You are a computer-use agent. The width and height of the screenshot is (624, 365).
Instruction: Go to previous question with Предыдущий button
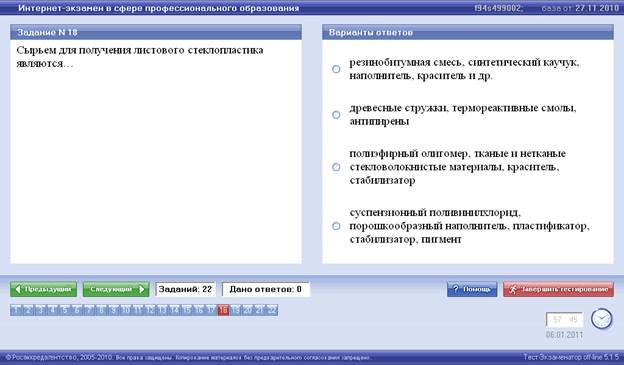tap(44, 289)
